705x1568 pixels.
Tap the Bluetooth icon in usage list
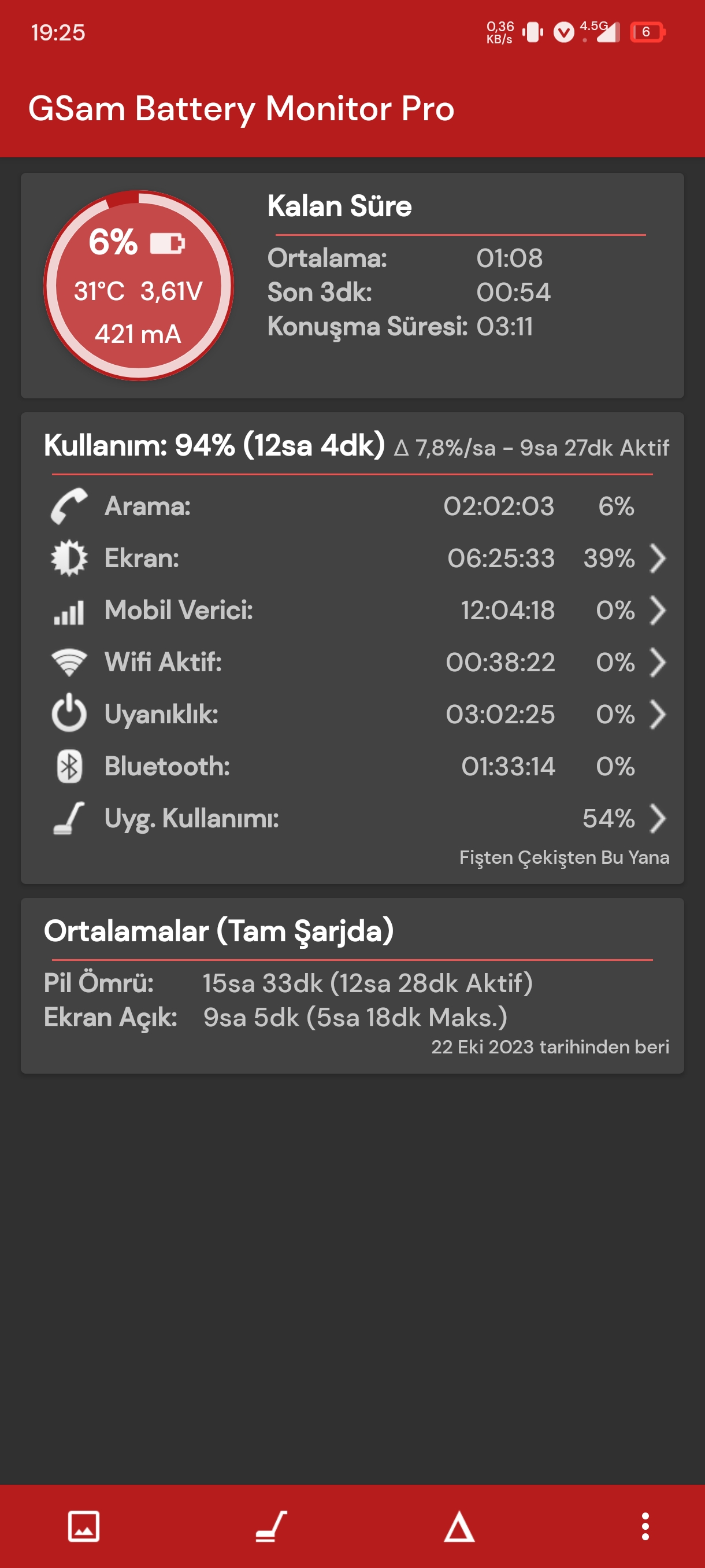[69, 766]
